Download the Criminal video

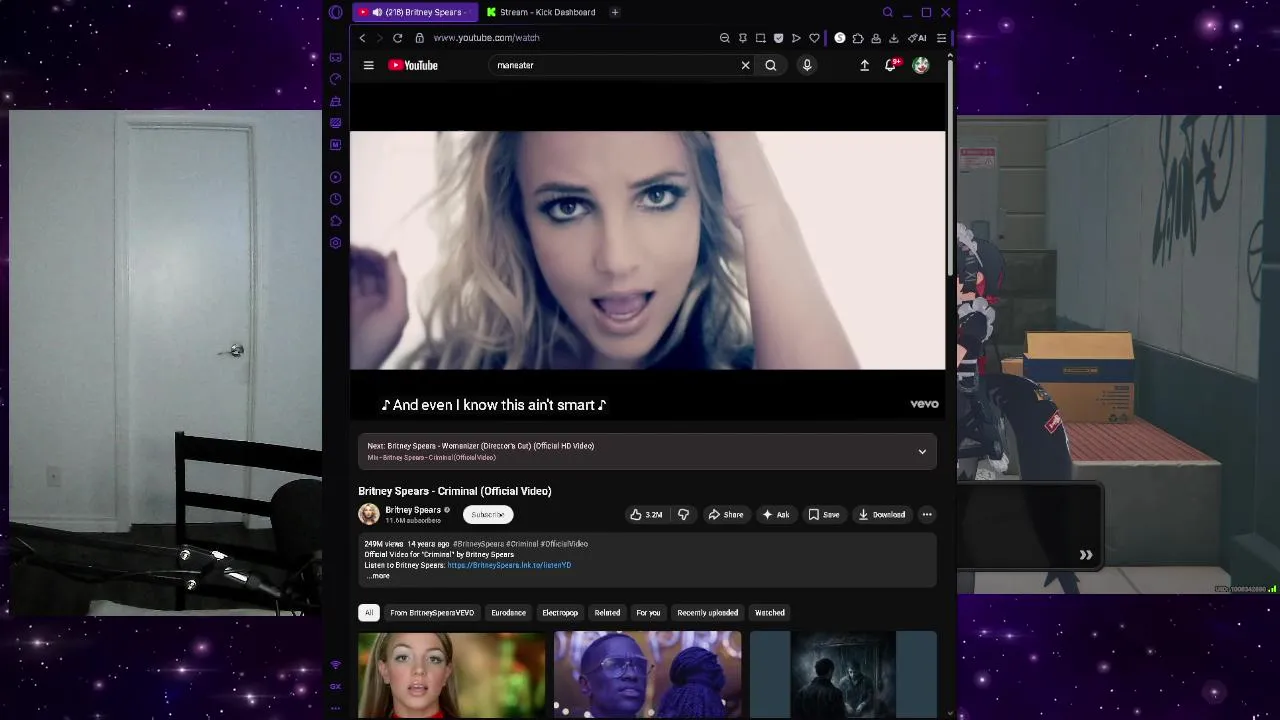point(881,515)
